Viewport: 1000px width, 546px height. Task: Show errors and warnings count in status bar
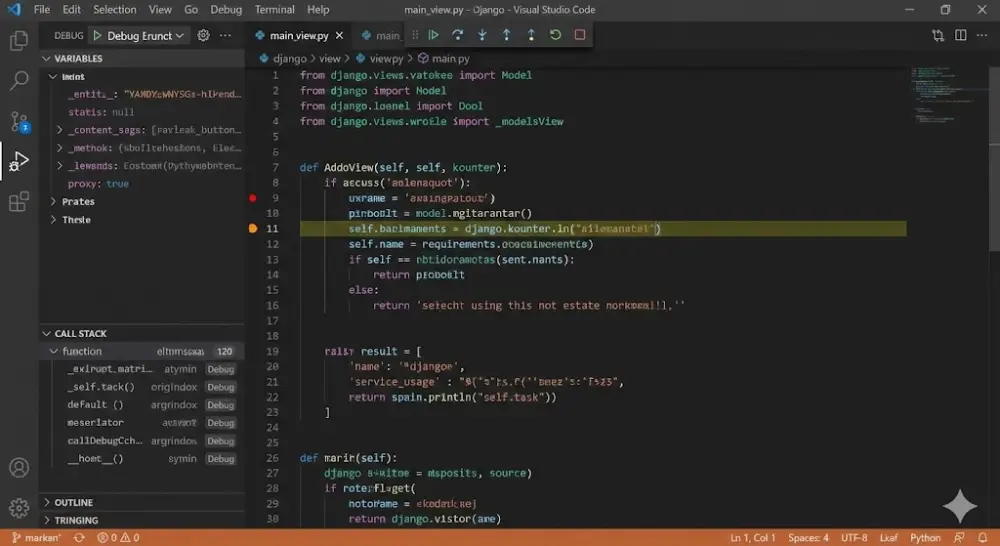pyautogui.click(x=118, y=538)
